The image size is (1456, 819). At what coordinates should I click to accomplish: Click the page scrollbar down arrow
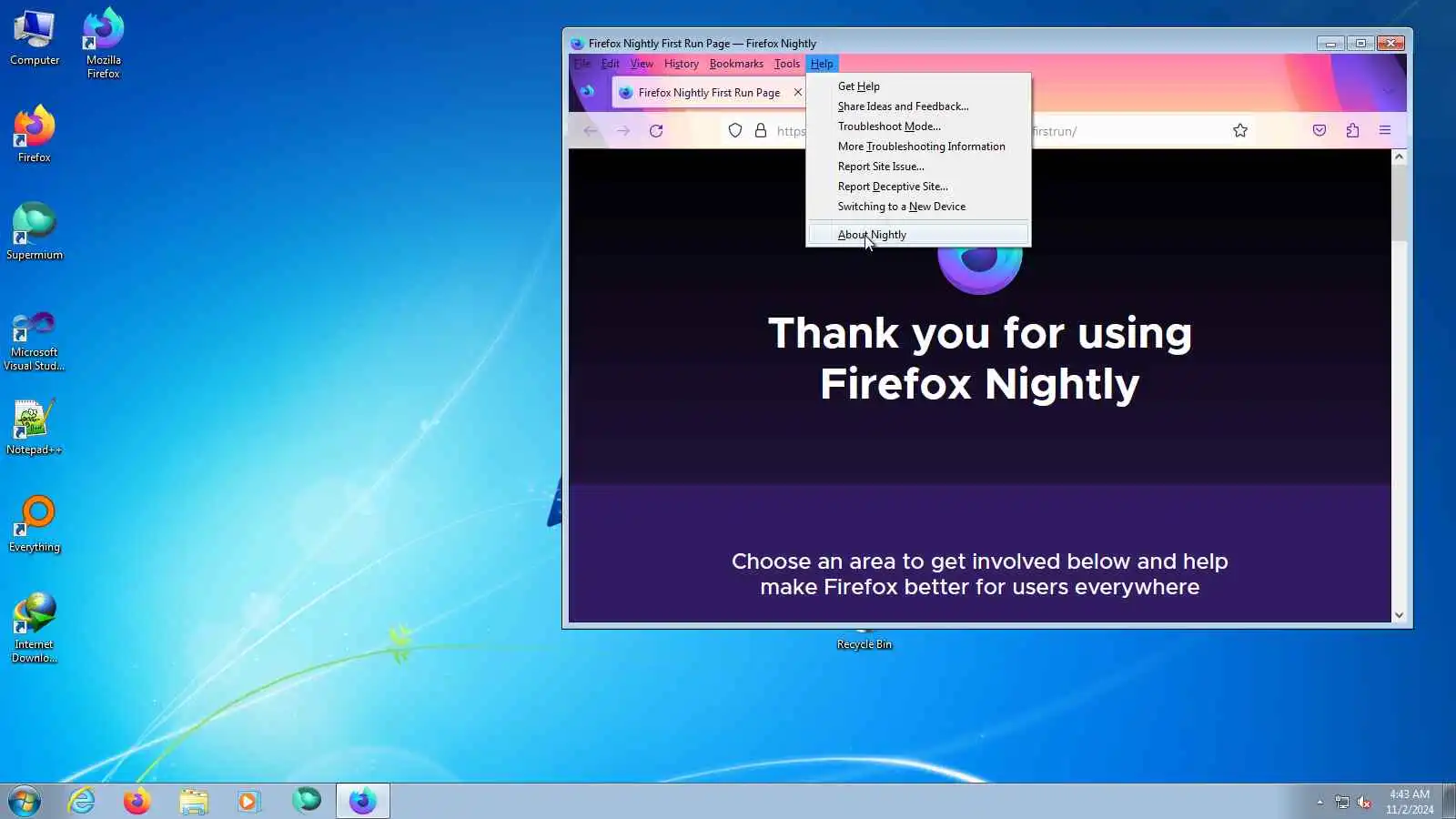pos(1400,615)
